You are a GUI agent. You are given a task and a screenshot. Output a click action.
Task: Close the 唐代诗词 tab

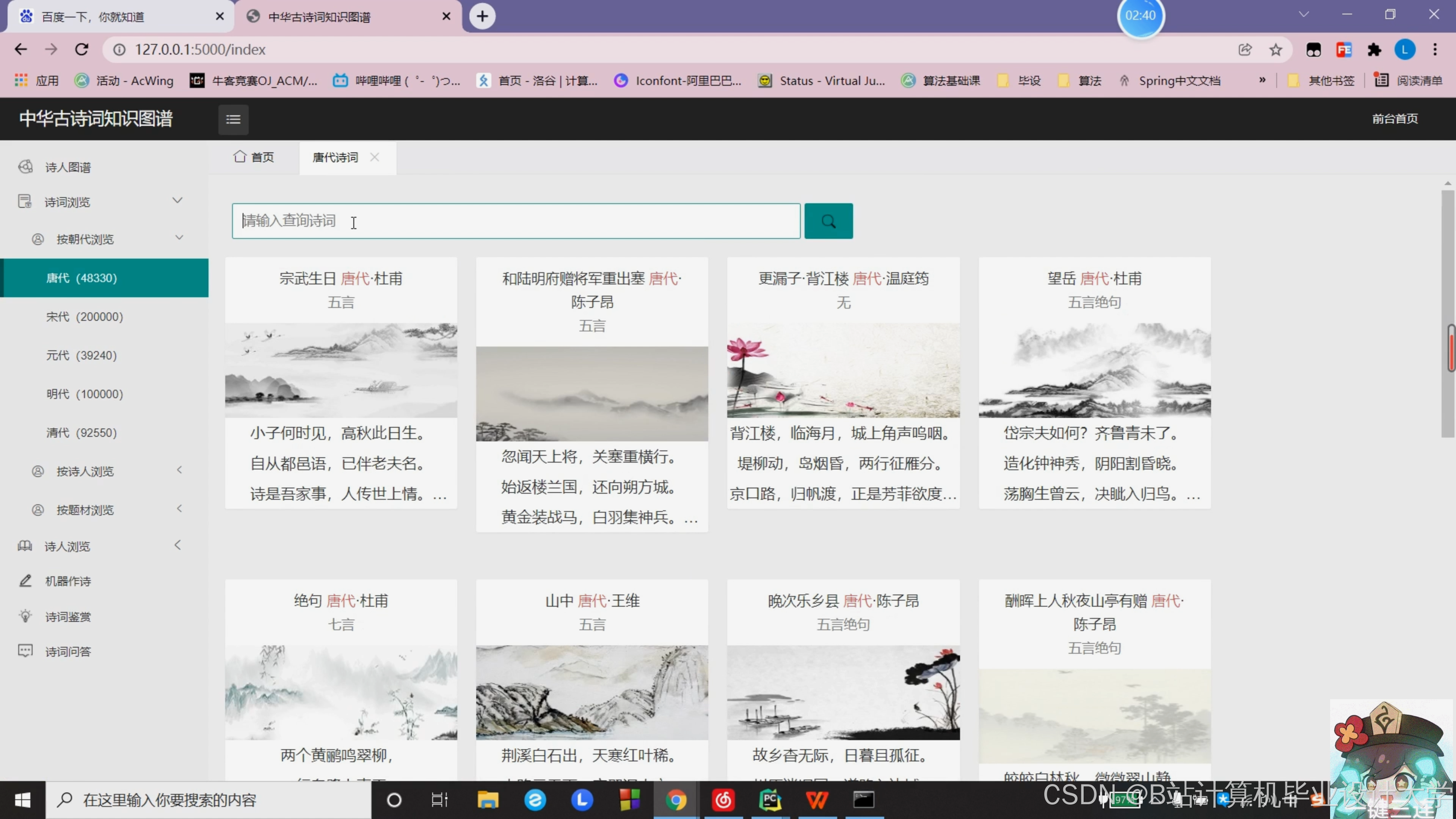coord(374,157)
